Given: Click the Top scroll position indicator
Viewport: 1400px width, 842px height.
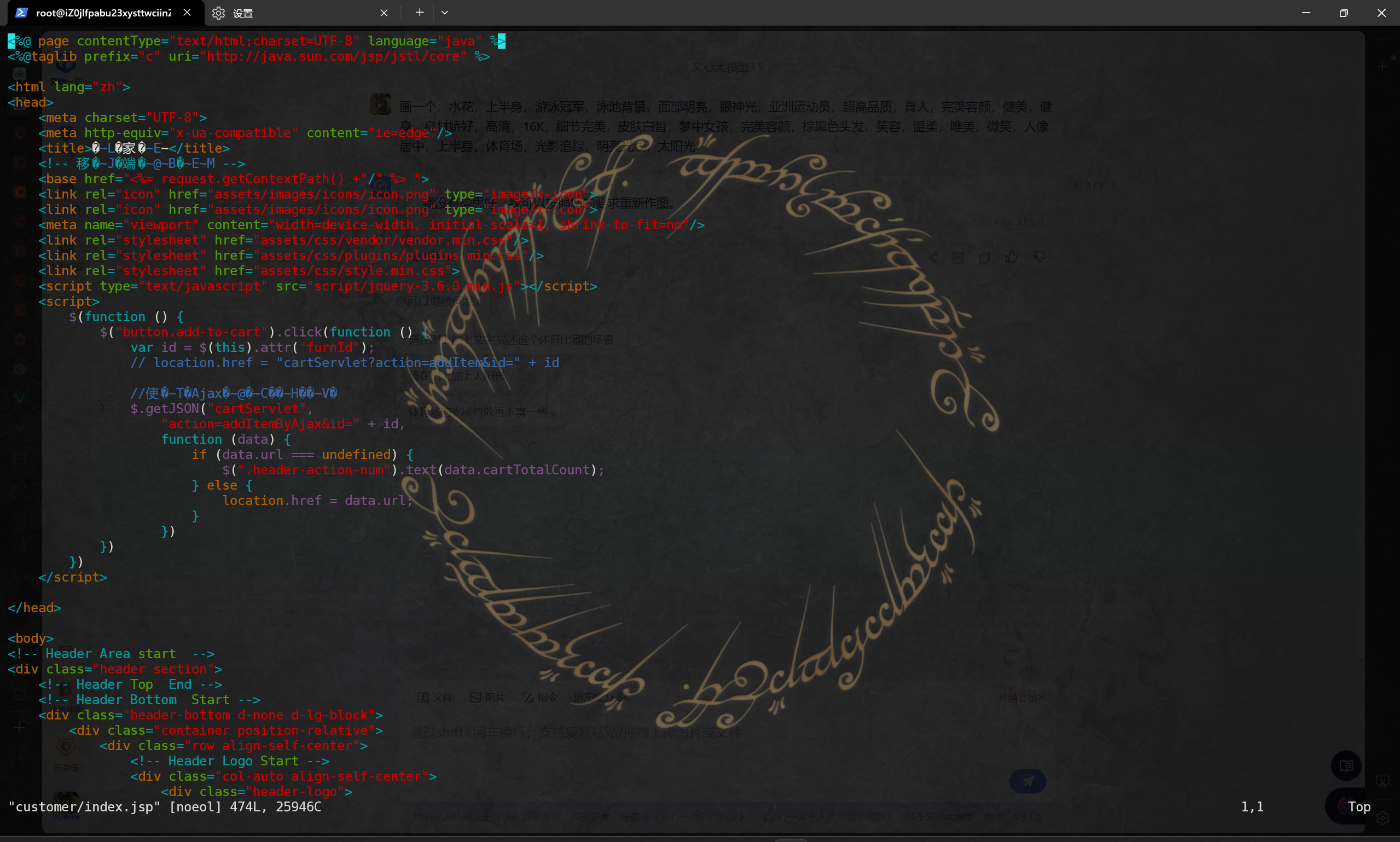Looking at the screenshot, I should [x=1358, y=806].
